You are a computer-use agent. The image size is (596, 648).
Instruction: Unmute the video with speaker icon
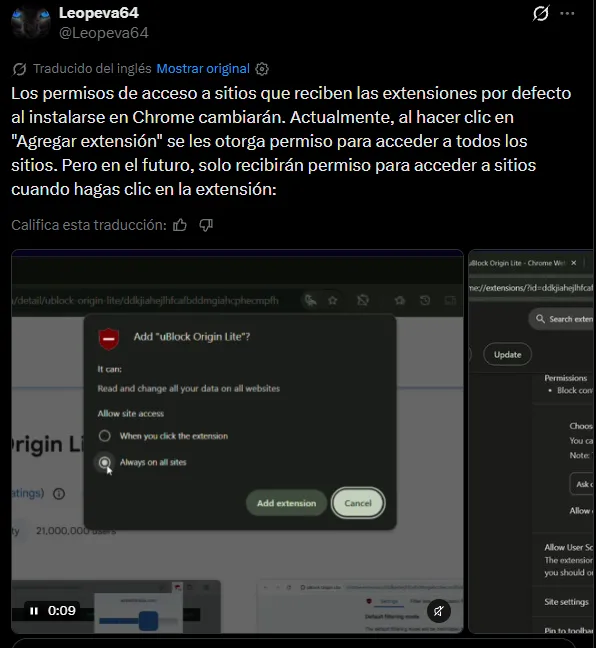439,611
